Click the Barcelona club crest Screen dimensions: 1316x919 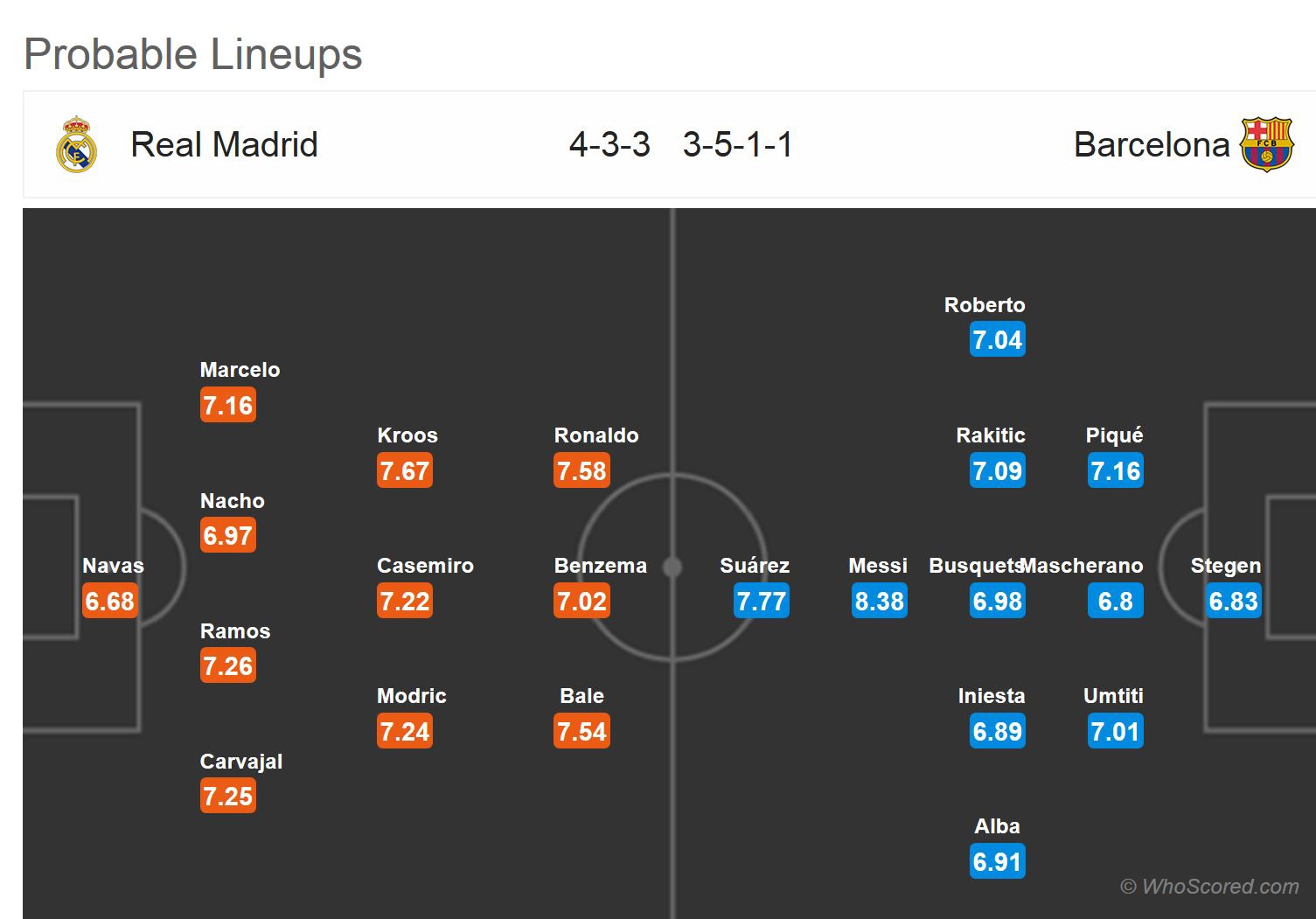coord(1266,144)
